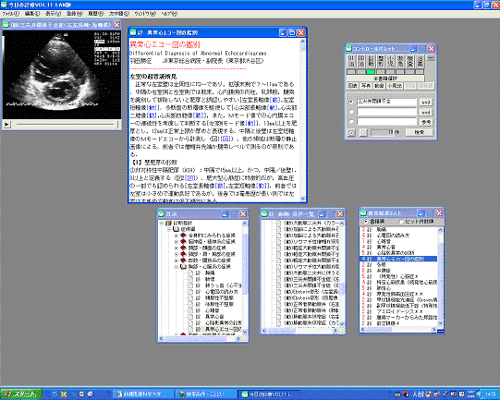Click the 写真 filter button in palette
500x400 pixels.
pos(366,86)
